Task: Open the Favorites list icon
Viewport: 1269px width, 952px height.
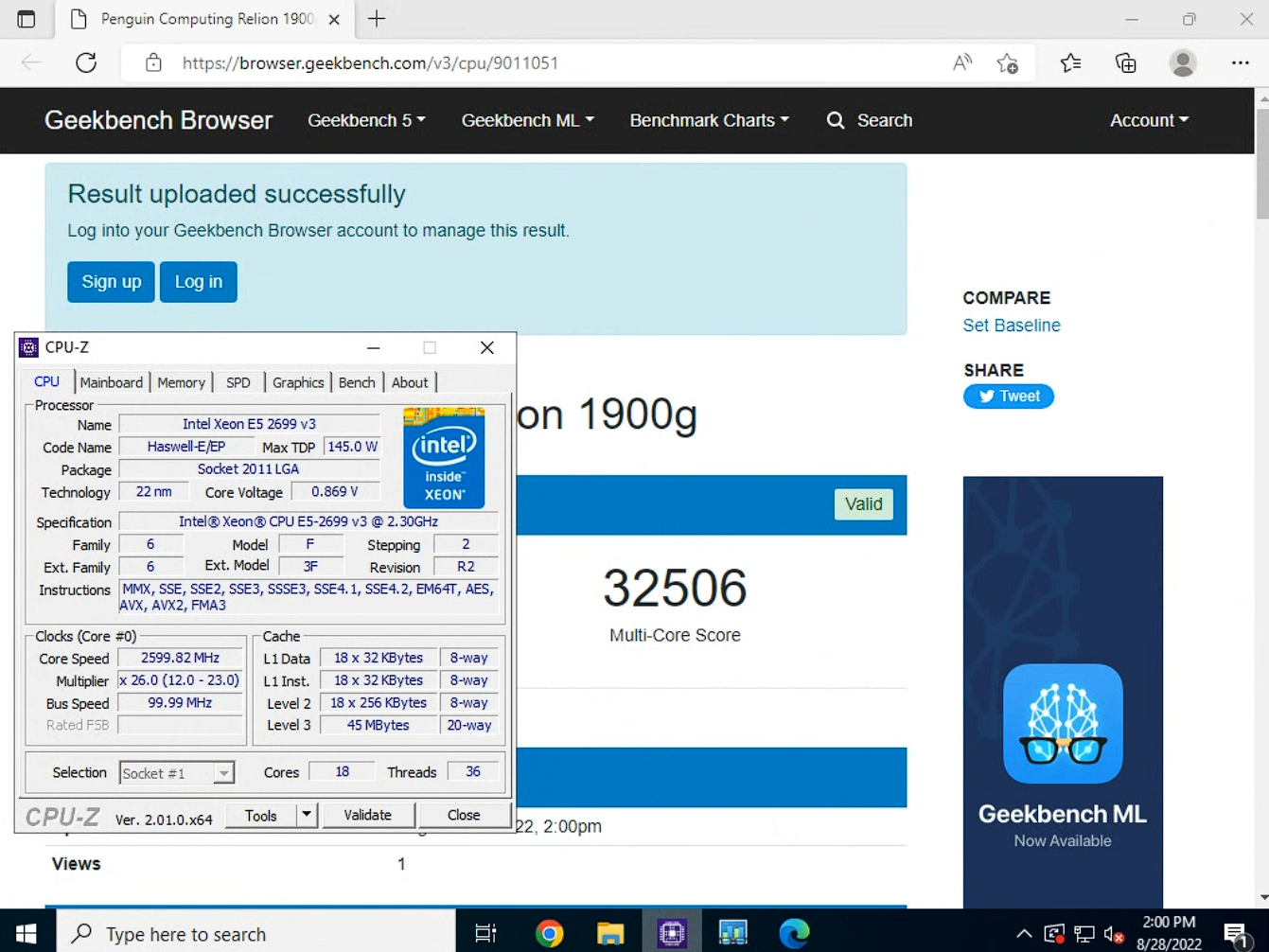Action: 1070,63
